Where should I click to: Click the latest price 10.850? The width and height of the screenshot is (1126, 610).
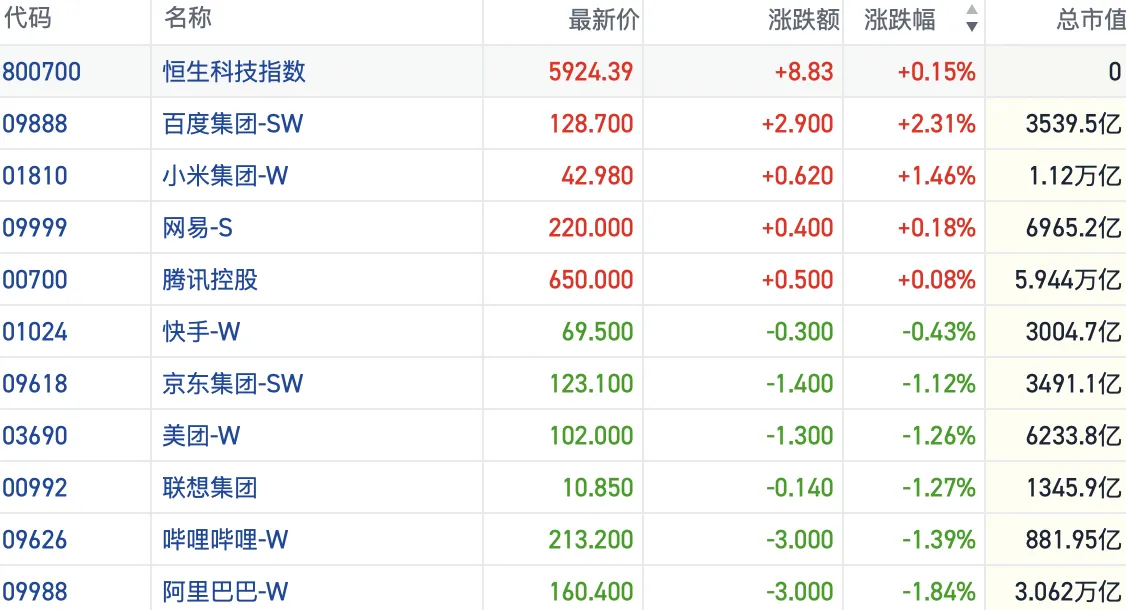coord(597,488)
